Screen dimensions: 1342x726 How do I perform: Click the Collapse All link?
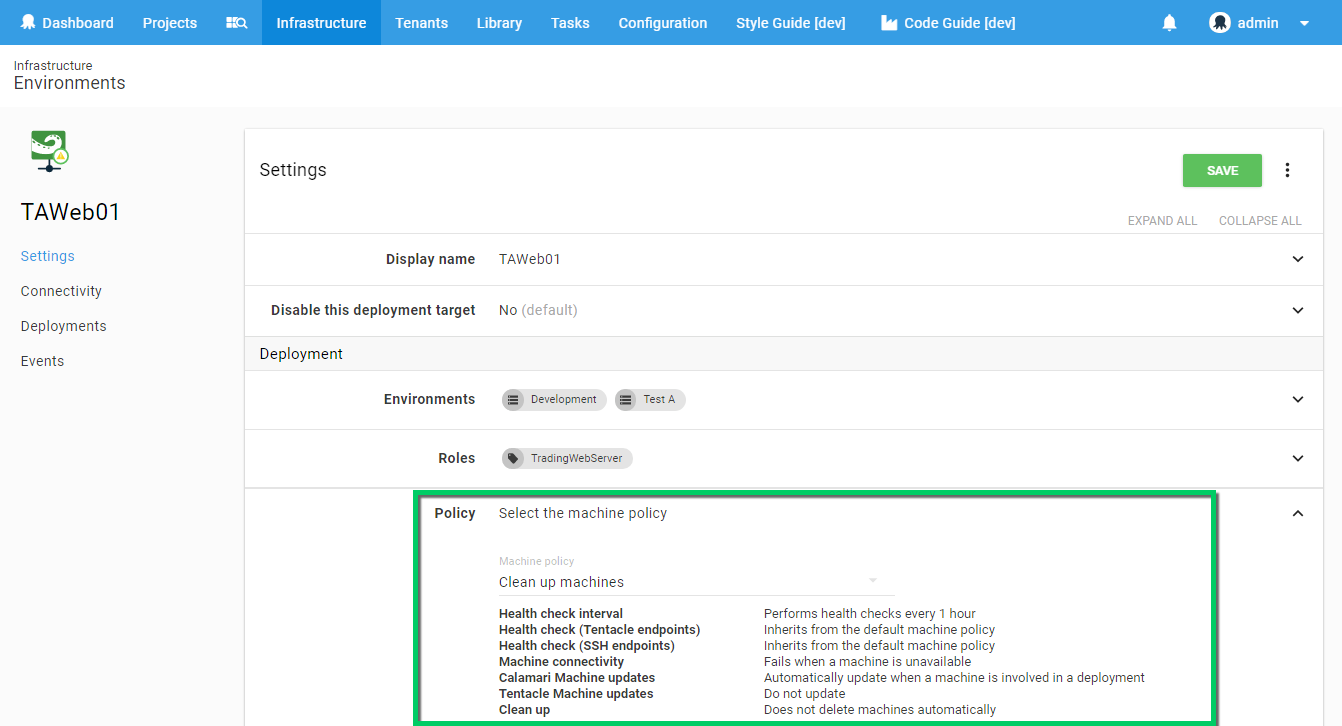click(x=1259, y=220)
